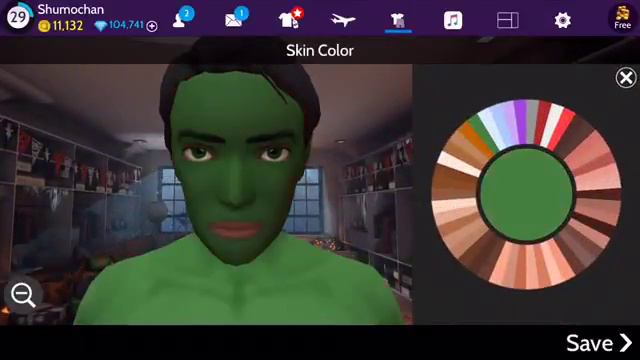Tap the central green color preview circle
The width and height of the screenshot is (640, 360).
pyautogui.click(x=527, y=194)
